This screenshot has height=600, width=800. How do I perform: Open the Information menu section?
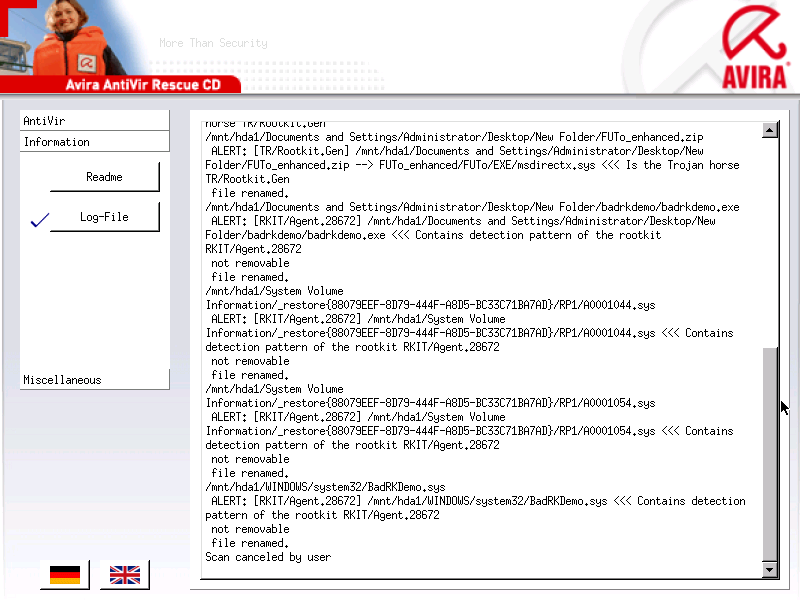tap(94, 141)
